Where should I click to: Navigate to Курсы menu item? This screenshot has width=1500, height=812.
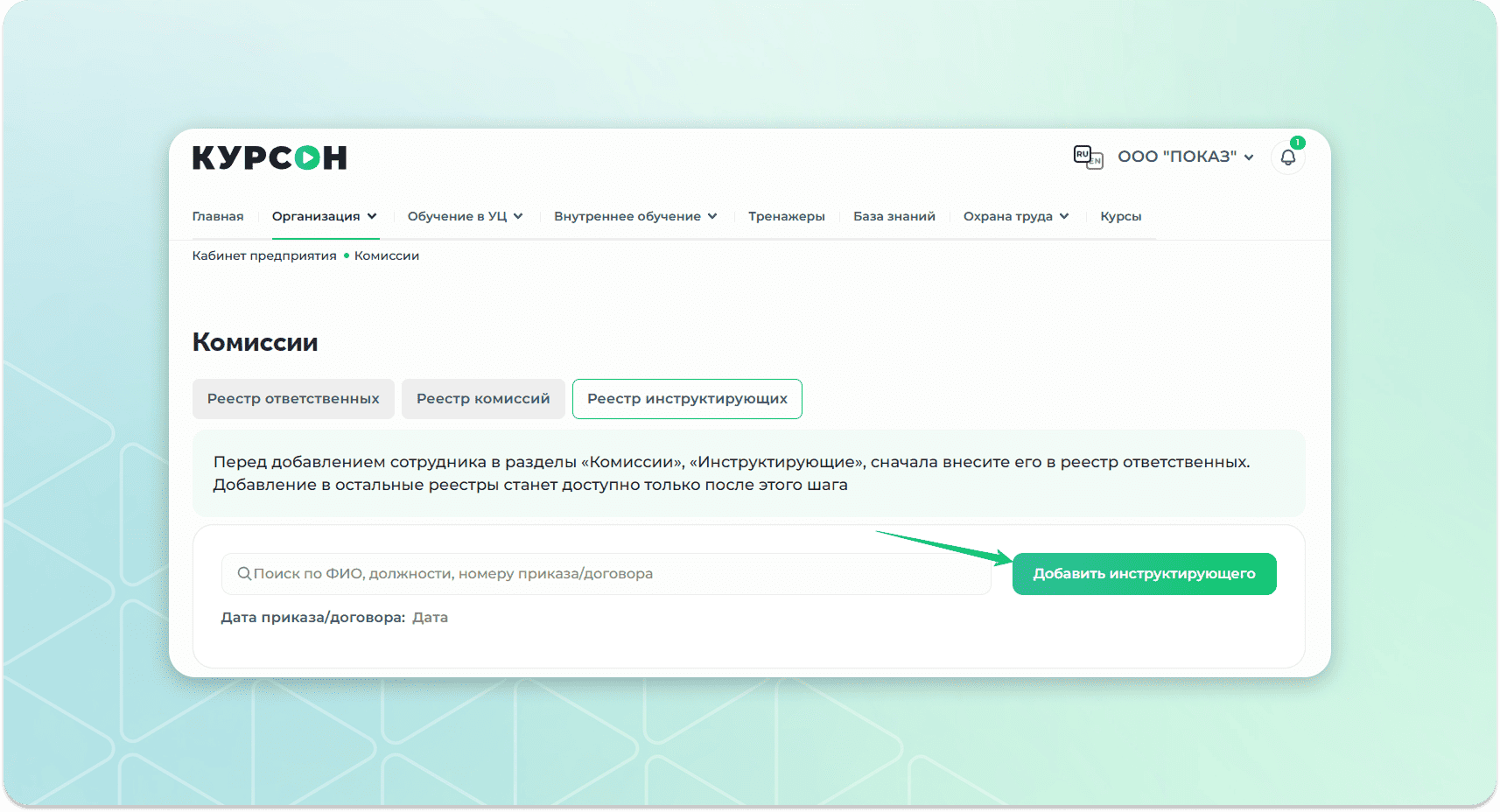1120,216
